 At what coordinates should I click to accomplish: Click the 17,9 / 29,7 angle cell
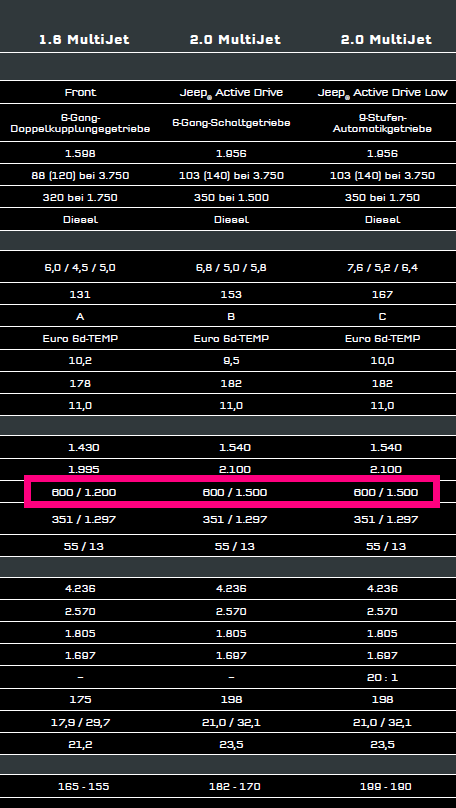tap(80, 722)
